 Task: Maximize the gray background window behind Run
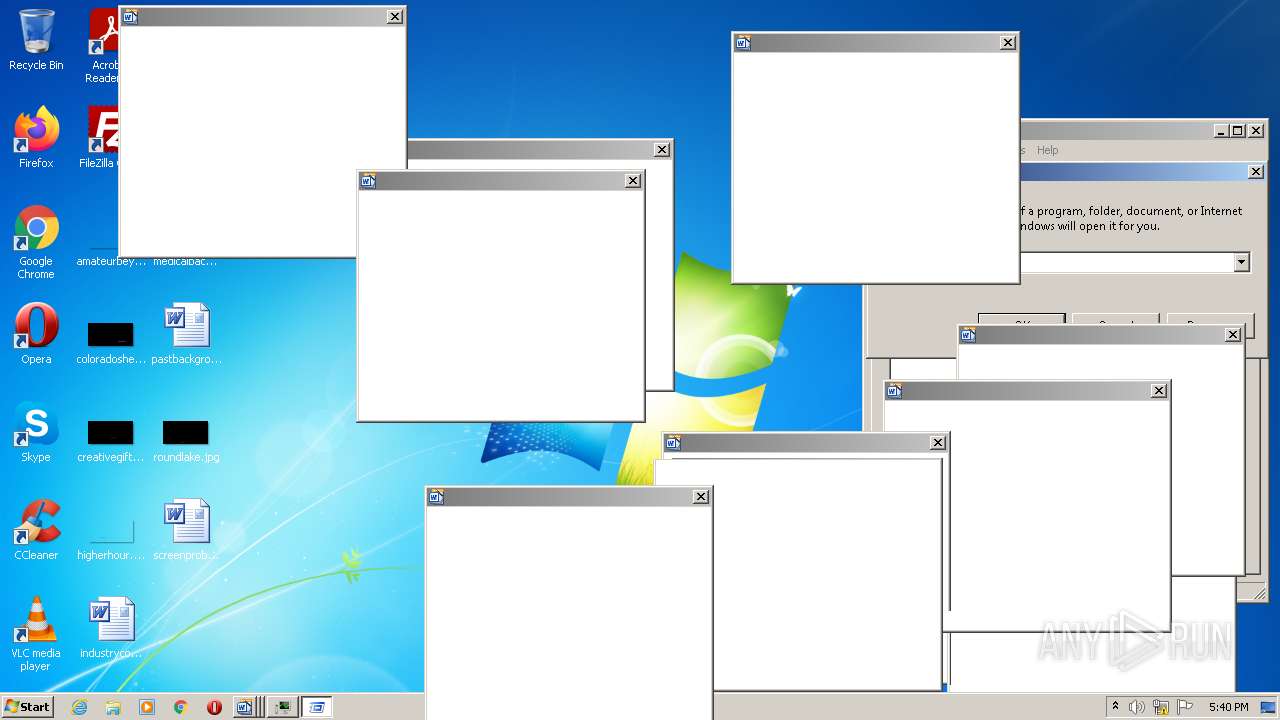[x=1238, y=131]
